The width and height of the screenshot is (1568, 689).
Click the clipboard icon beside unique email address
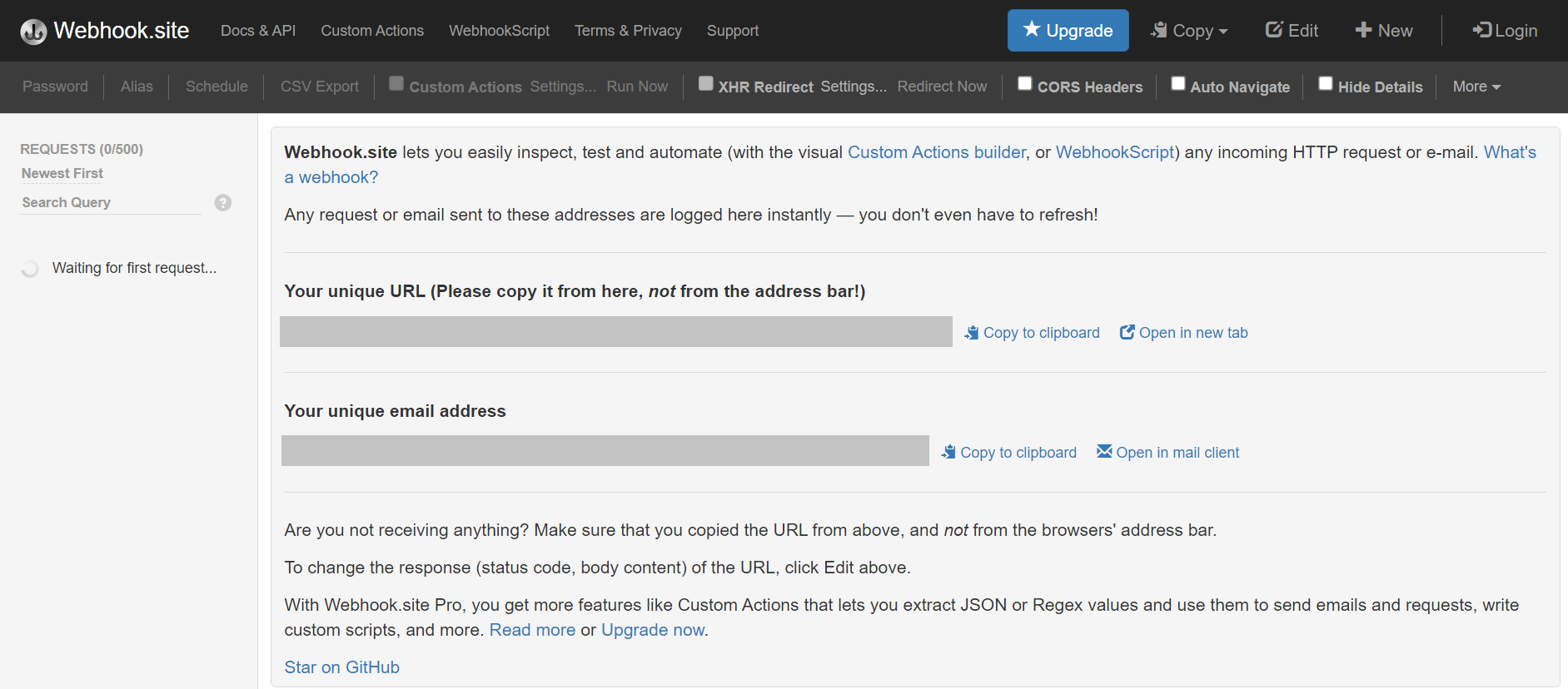point(948,452)
